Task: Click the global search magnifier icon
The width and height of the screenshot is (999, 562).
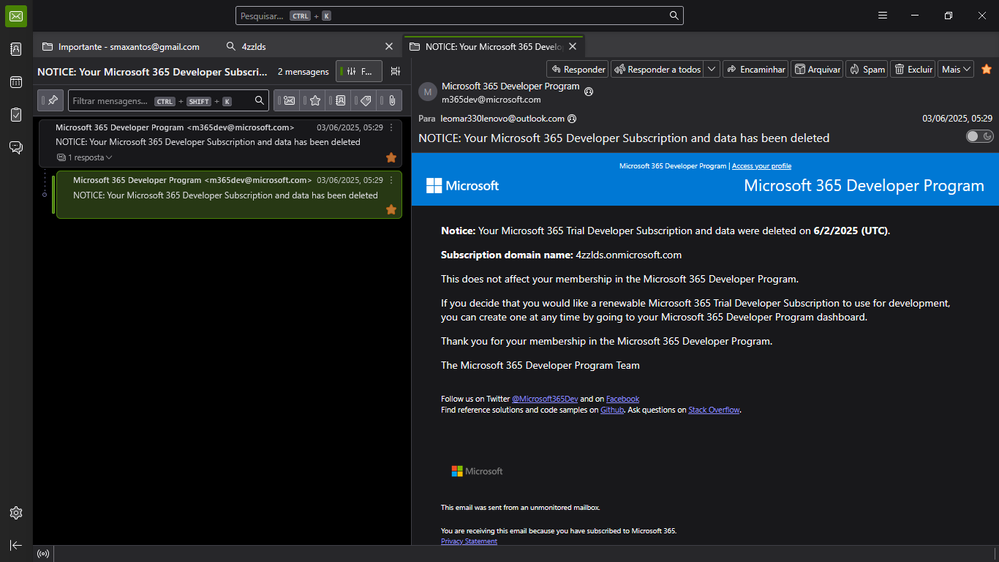Action: coord(673,16)
